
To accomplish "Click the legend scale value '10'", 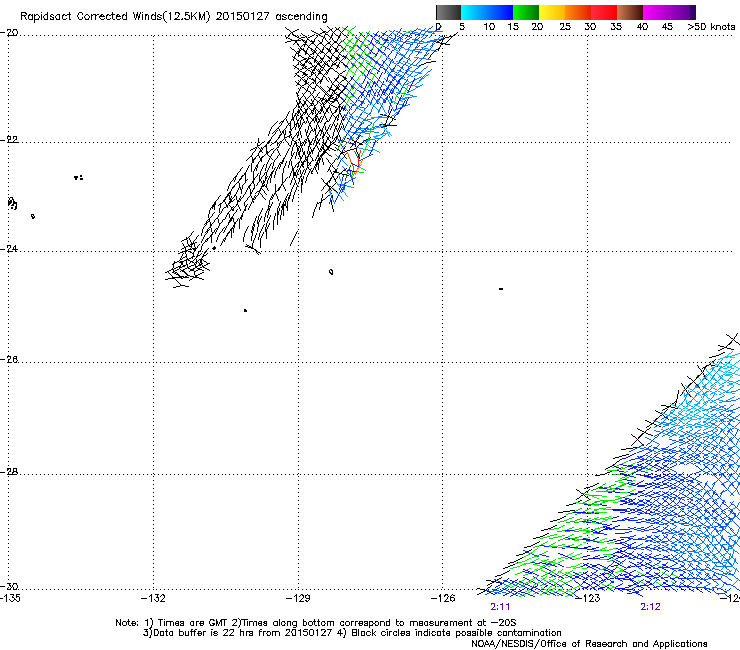I will (489, 26).
